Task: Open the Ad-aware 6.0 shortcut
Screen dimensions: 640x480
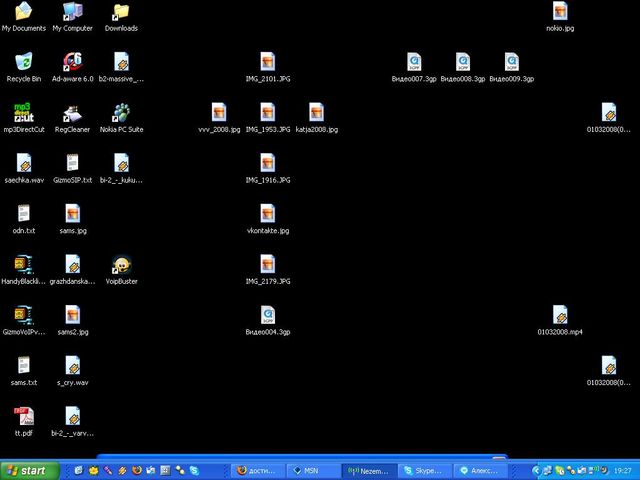Action: click(x=72, y=62)
